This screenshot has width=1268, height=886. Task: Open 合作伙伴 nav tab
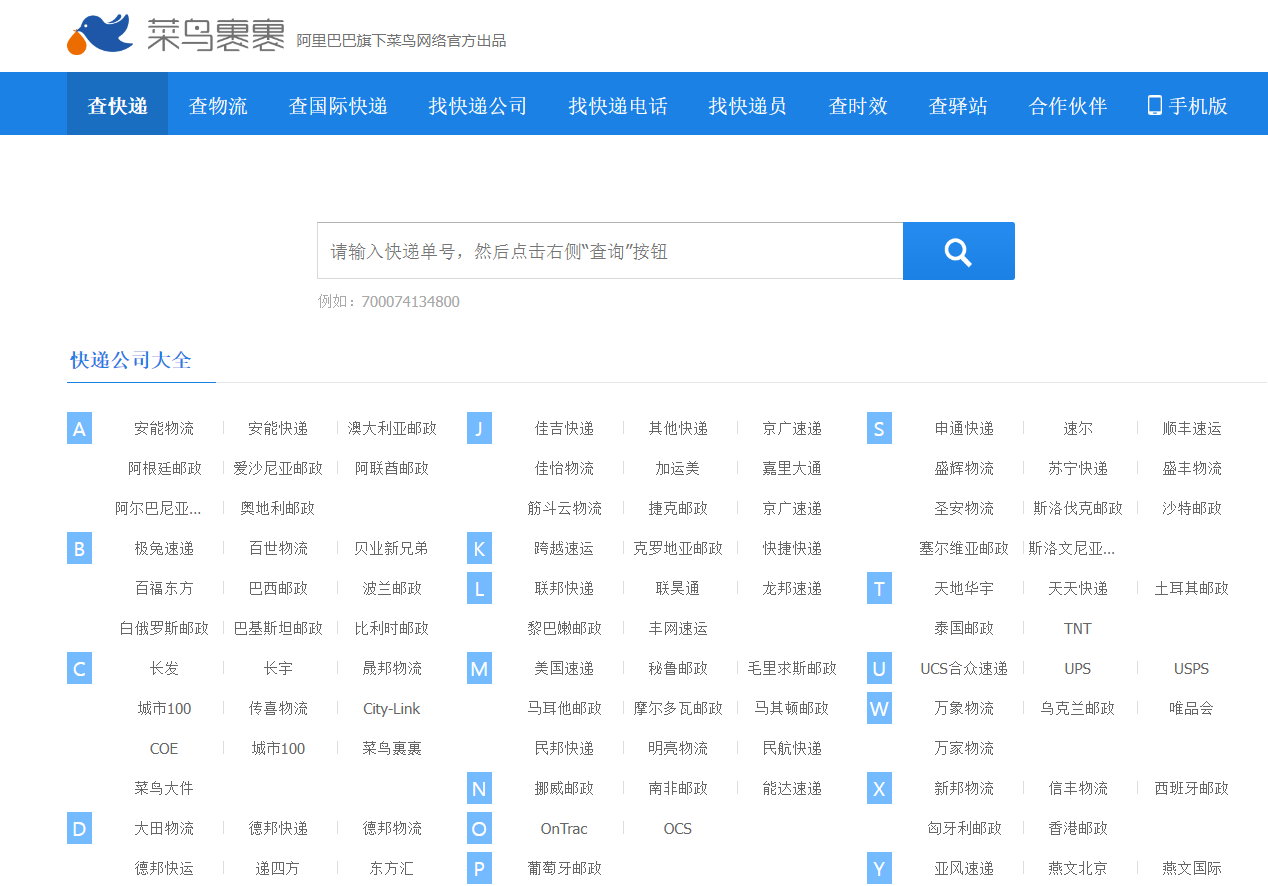(1068, 105)
